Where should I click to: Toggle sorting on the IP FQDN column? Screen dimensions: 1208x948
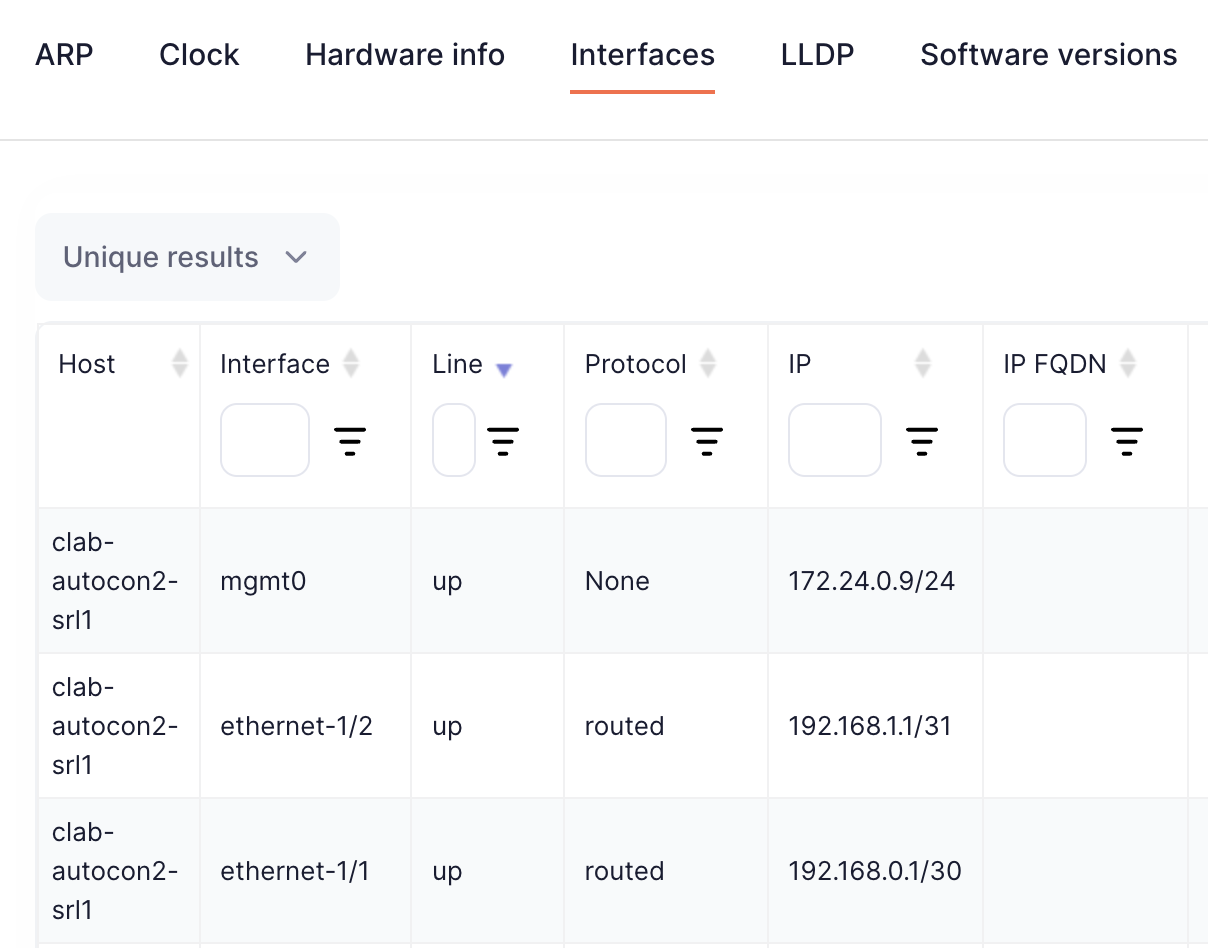click(x=1128, y=364)
